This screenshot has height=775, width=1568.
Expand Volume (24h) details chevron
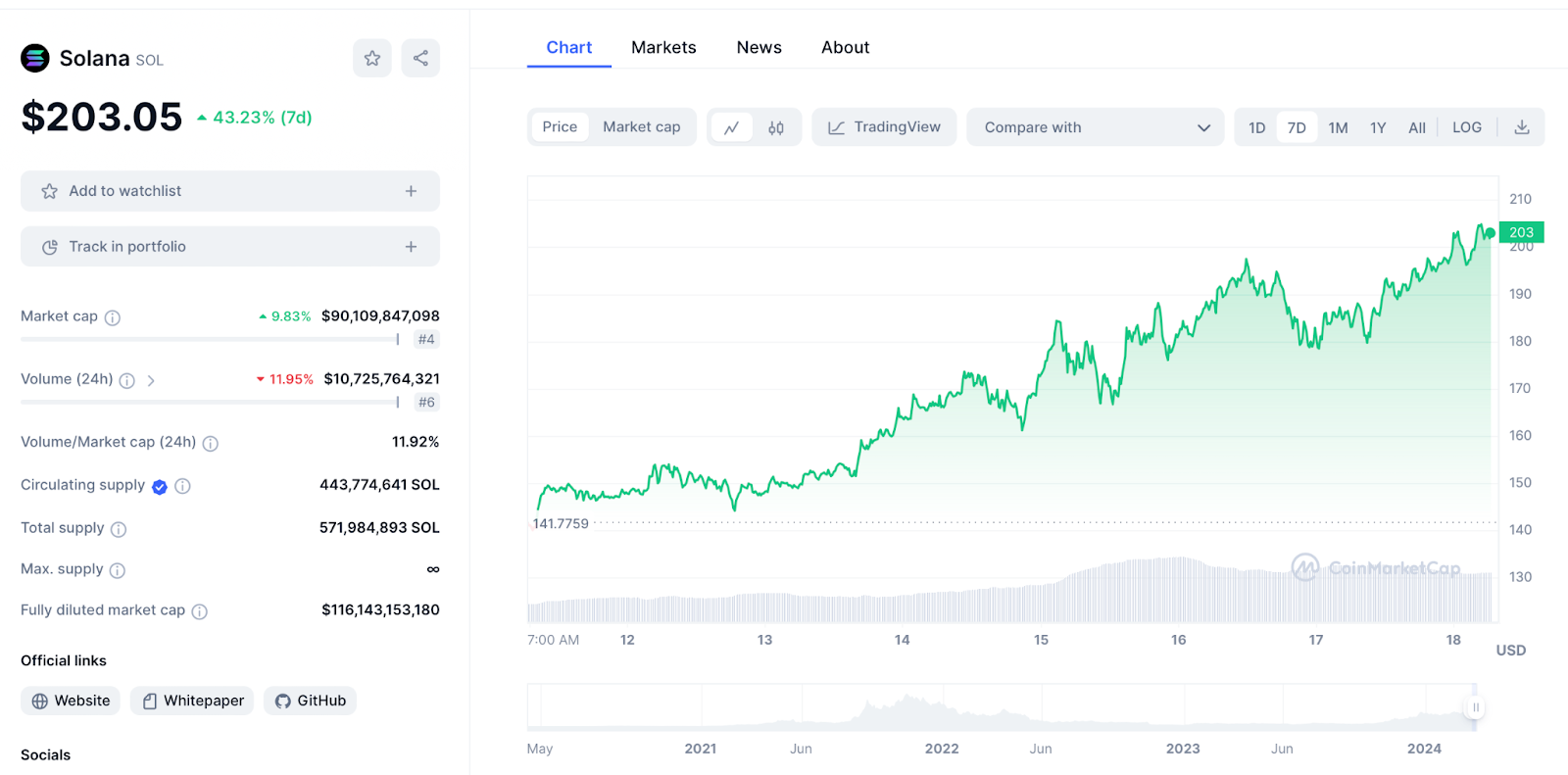point(151,380)
